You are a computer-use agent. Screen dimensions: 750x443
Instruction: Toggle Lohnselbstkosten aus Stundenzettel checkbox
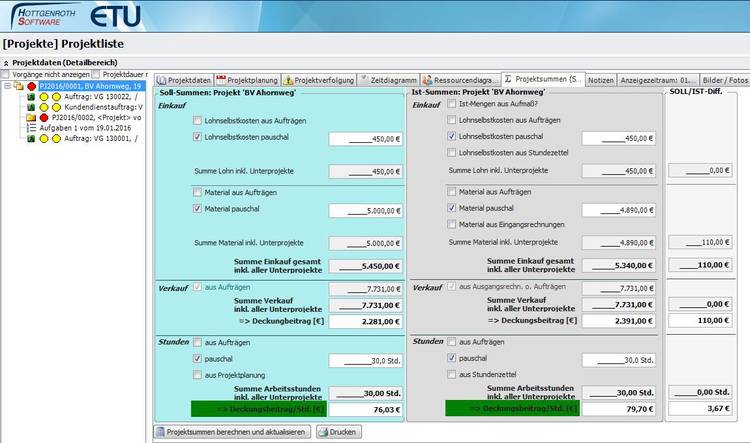tap(451, 152)
